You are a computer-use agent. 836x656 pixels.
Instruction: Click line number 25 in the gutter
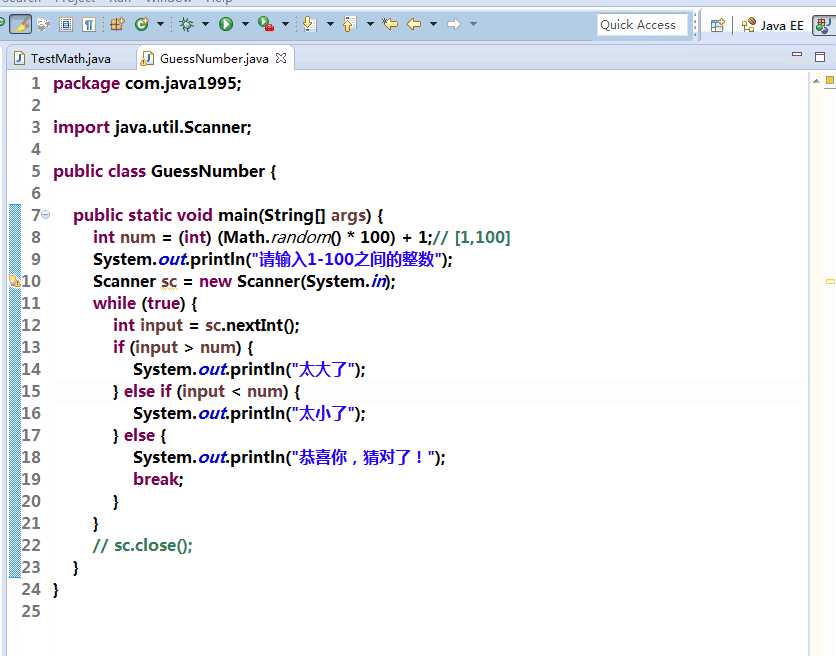[x=31, y=611]
